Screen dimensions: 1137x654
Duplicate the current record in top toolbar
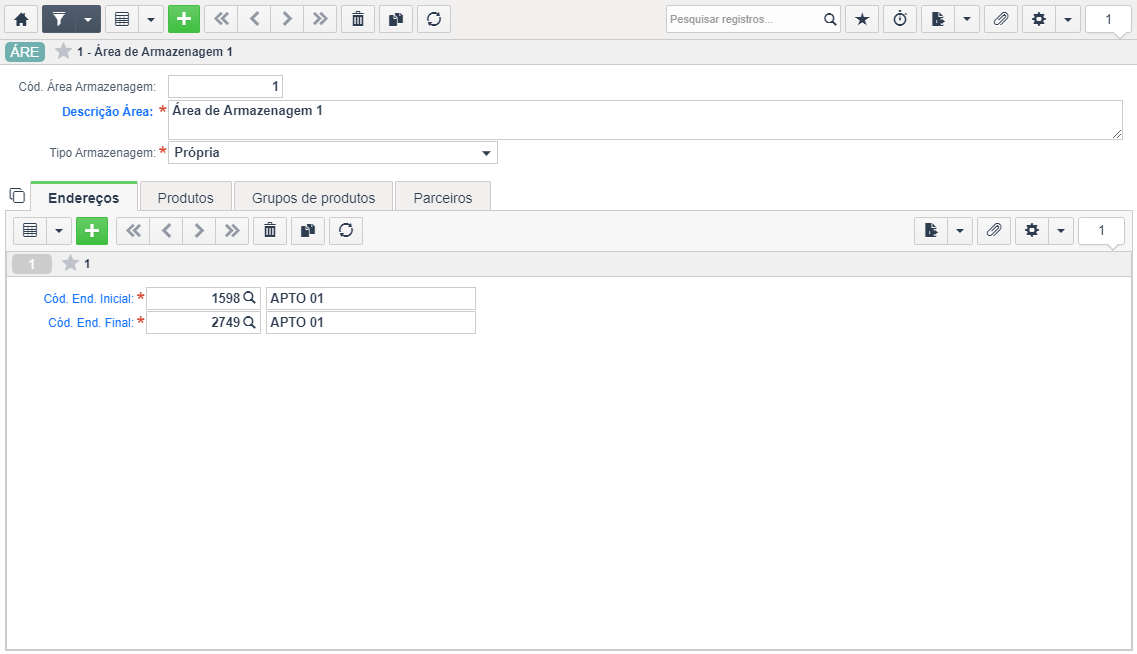[396, 19]
